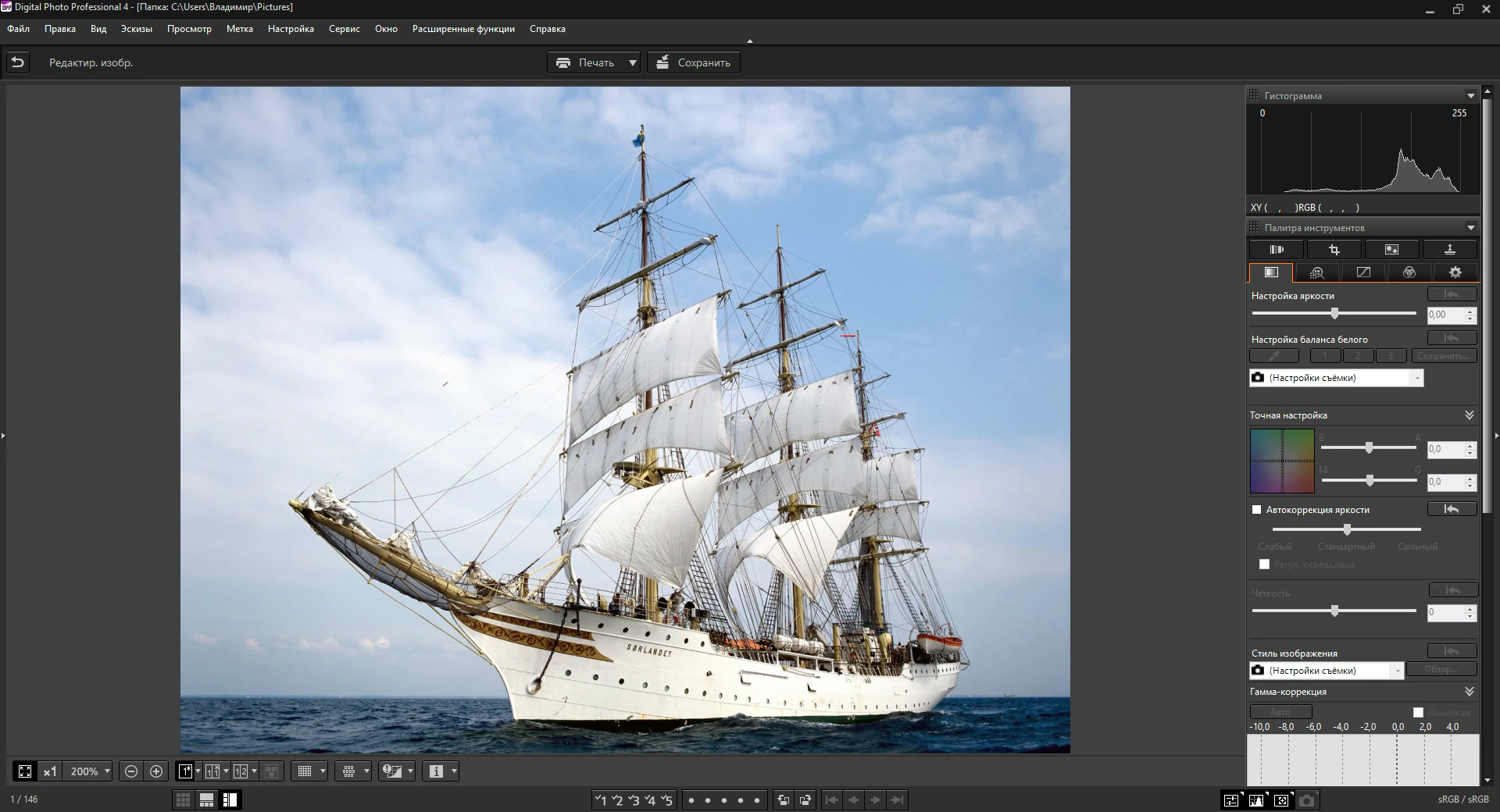Viewport: 1500px width, 812px height.
Task: Open the white balance (Настройки съёмки) dropdown
Action: pos(1417,378)
